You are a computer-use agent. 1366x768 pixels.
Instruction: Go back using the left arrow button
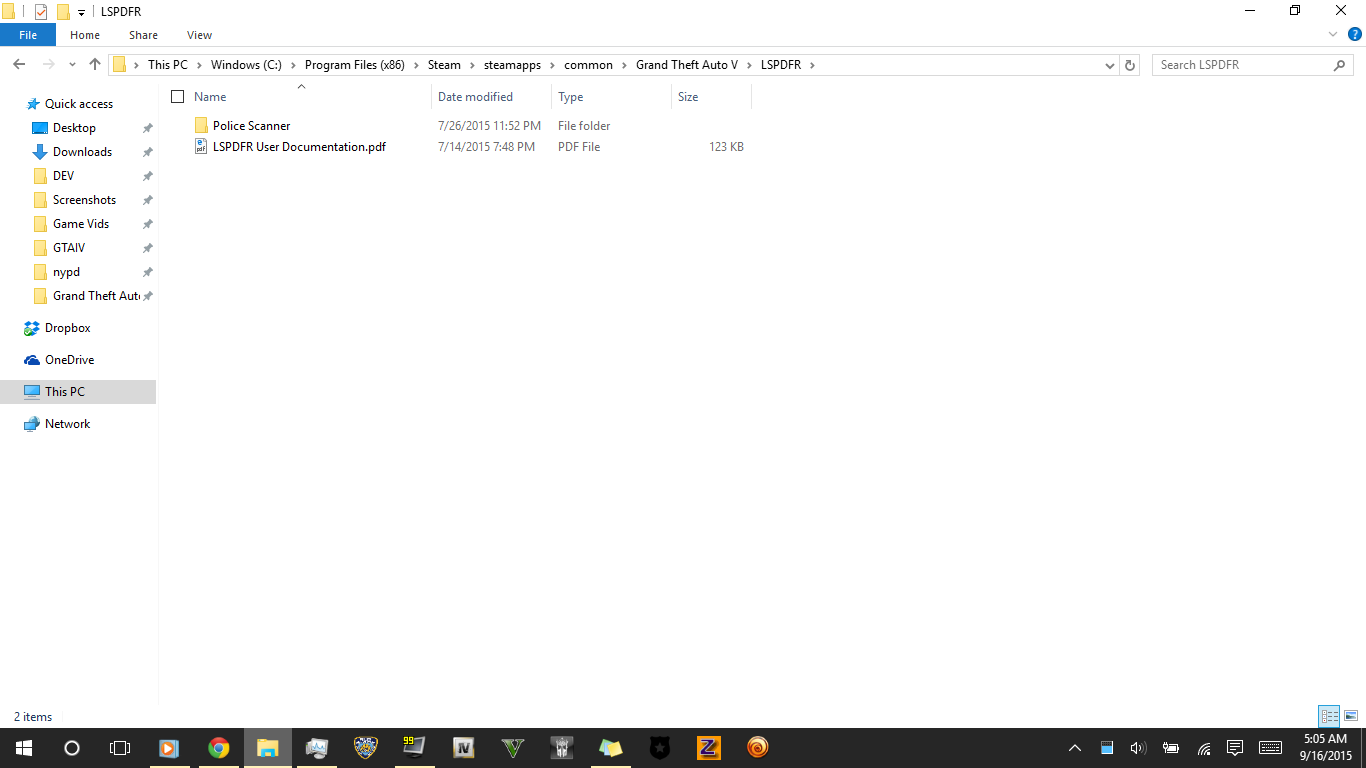[19, 64]
